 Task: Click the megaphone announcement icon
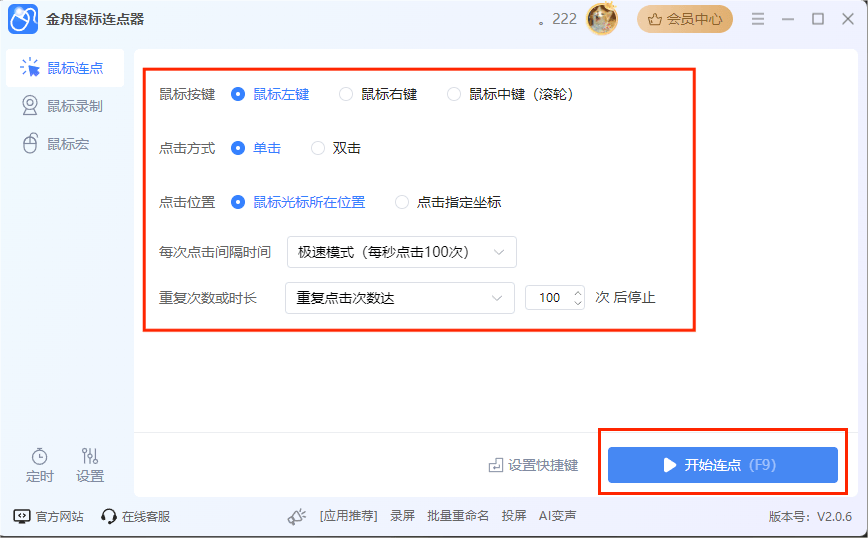[x=297, y=516]
